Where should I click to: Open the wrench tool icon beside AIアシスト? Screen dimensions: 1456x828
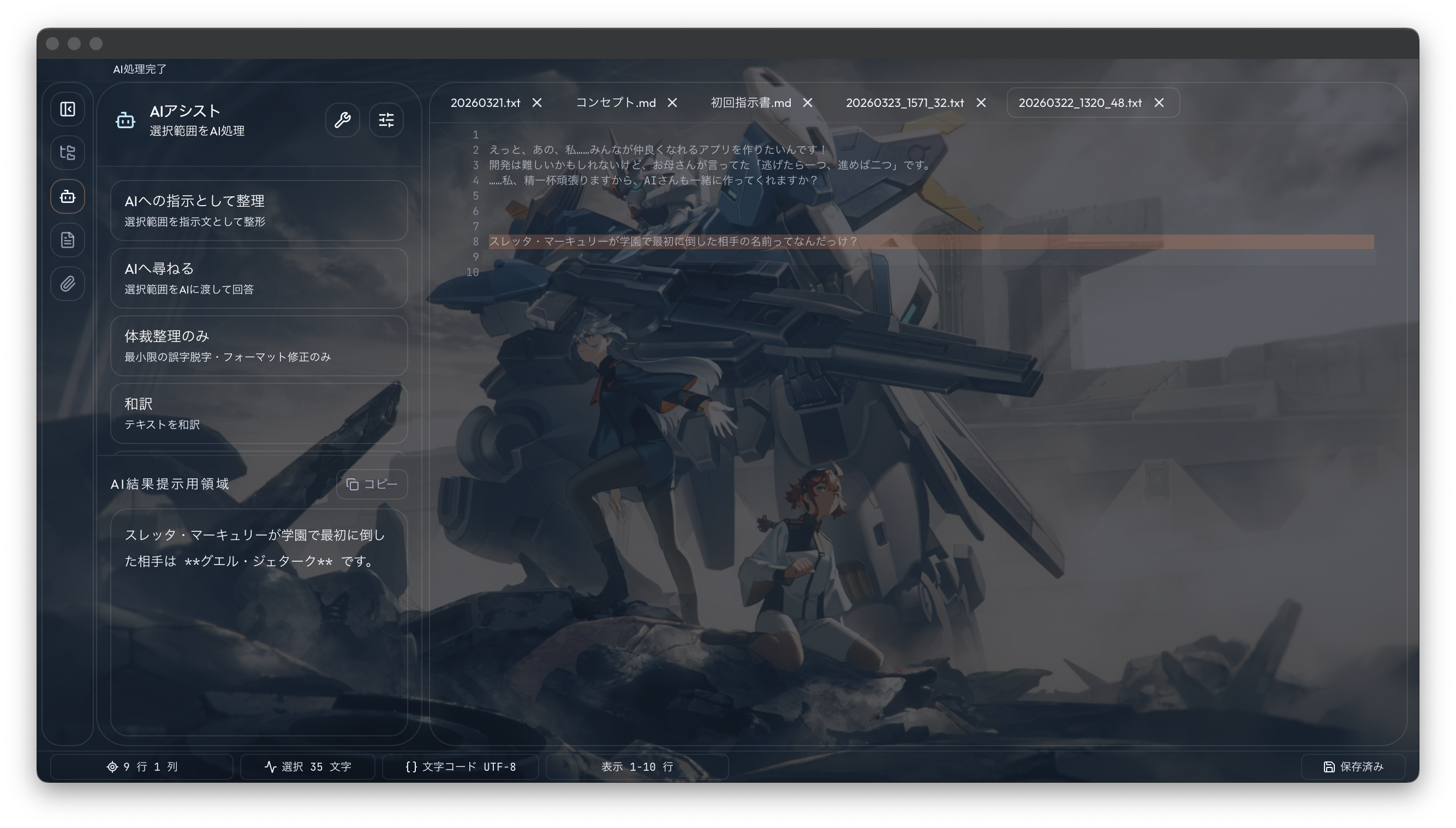tap(343, 120)
